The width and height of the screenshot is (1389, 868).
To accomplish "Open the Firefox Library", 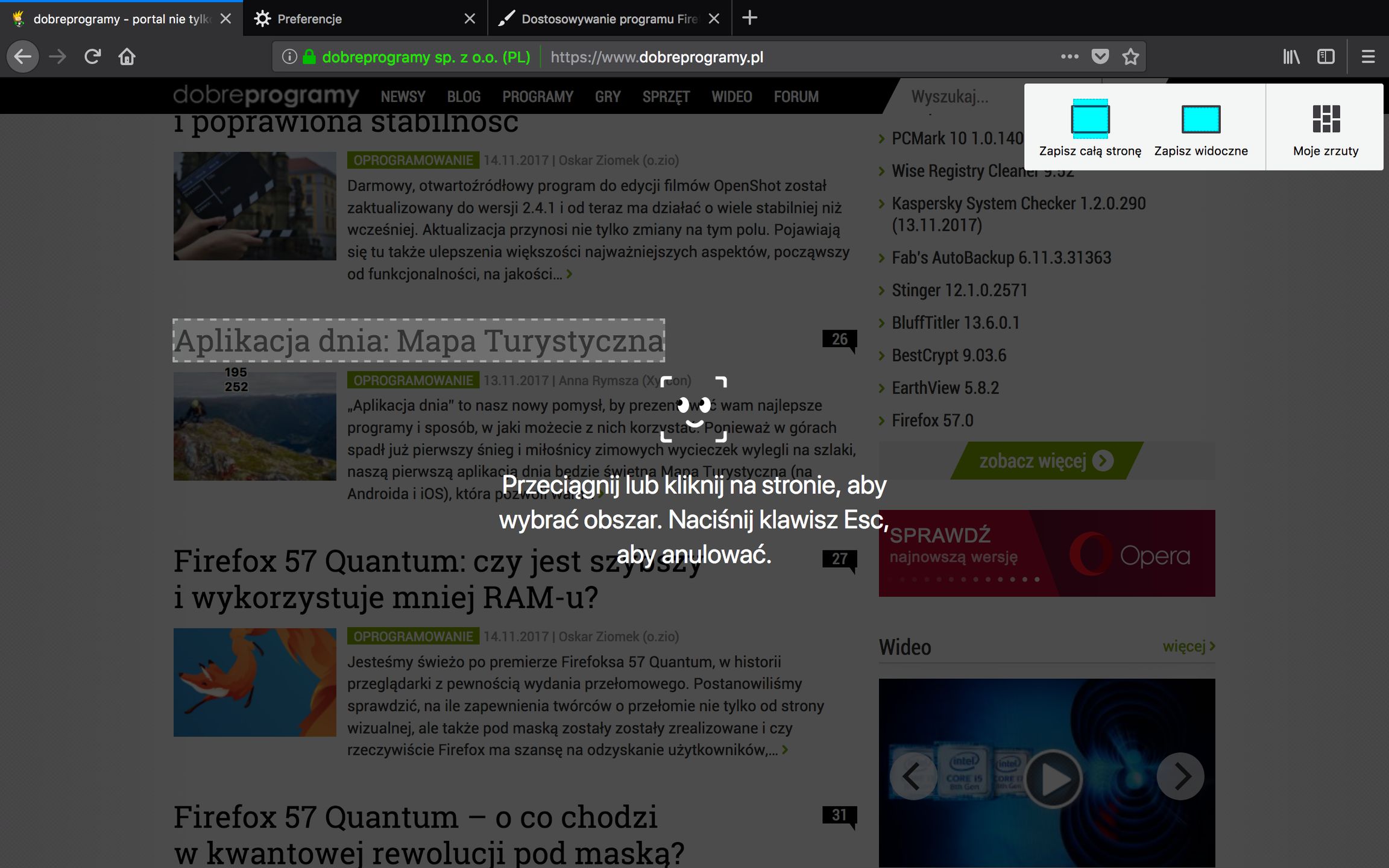I will [1291, 56].
